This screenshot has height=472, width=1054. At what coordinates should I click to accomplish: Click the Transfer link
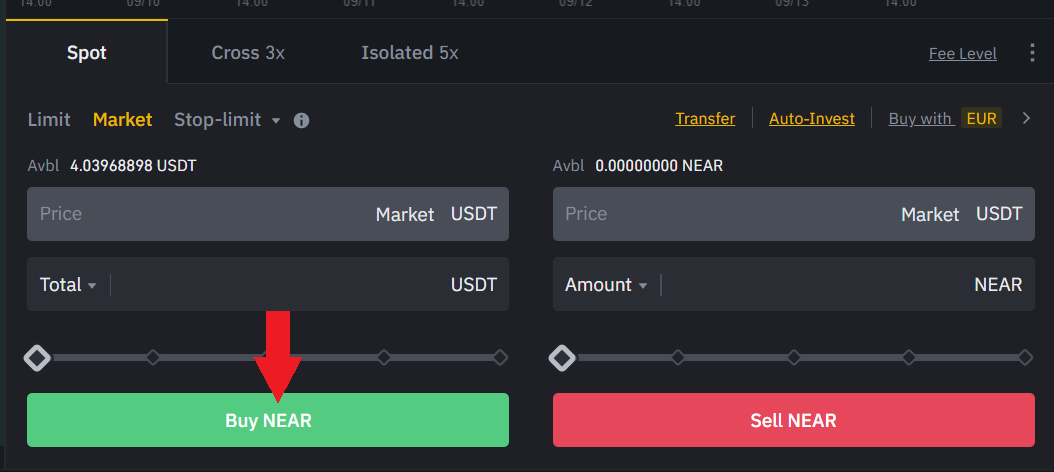pos(705,119)
